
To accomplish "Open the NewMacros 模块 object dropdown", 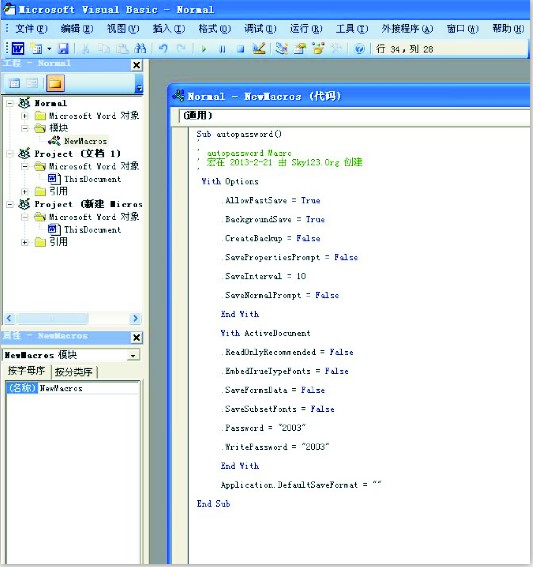I will pyautogui.click(x=133, y=355).
